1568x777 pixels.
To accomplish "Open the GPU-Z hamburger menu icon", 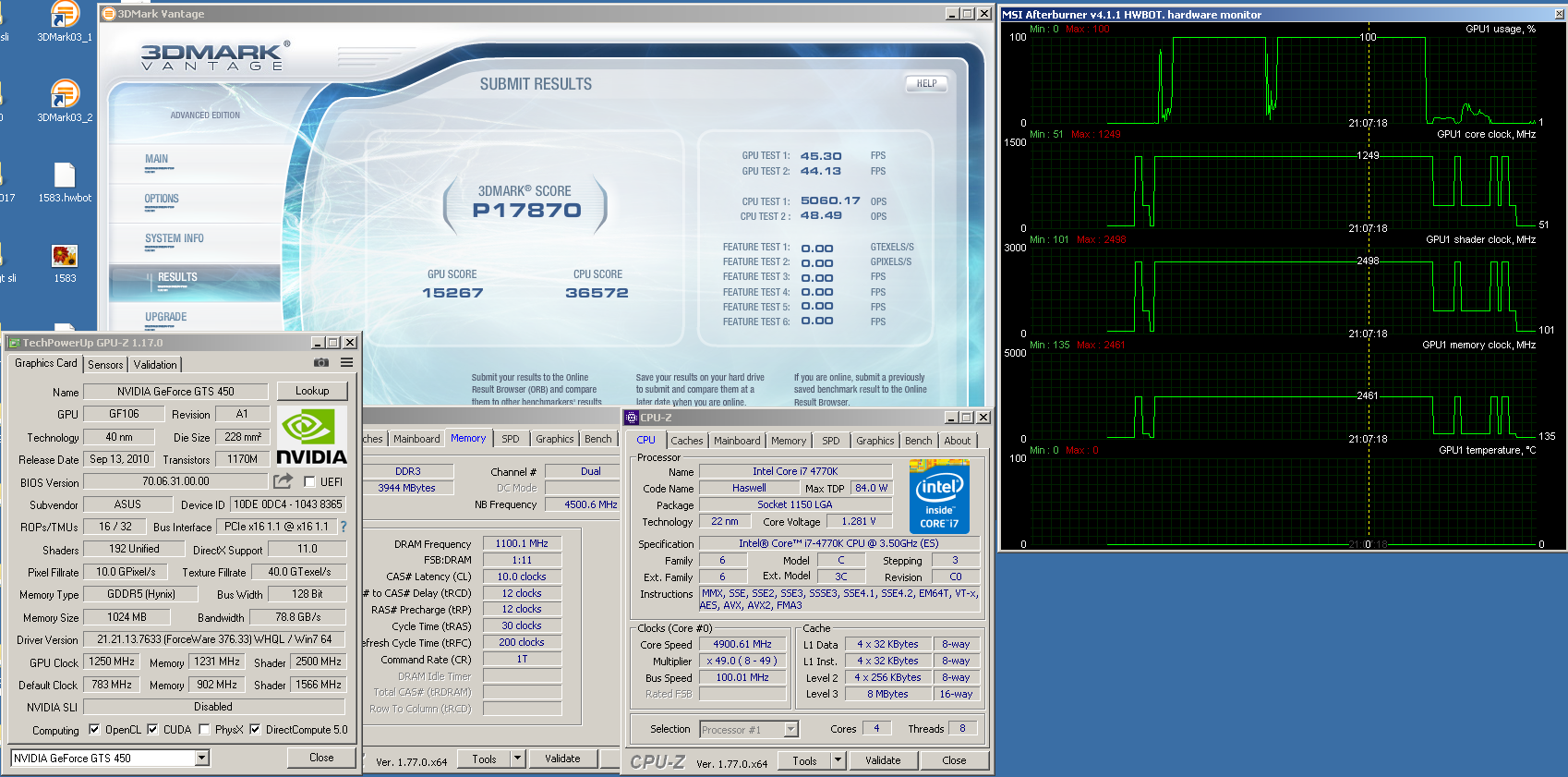I will [346, 363].
